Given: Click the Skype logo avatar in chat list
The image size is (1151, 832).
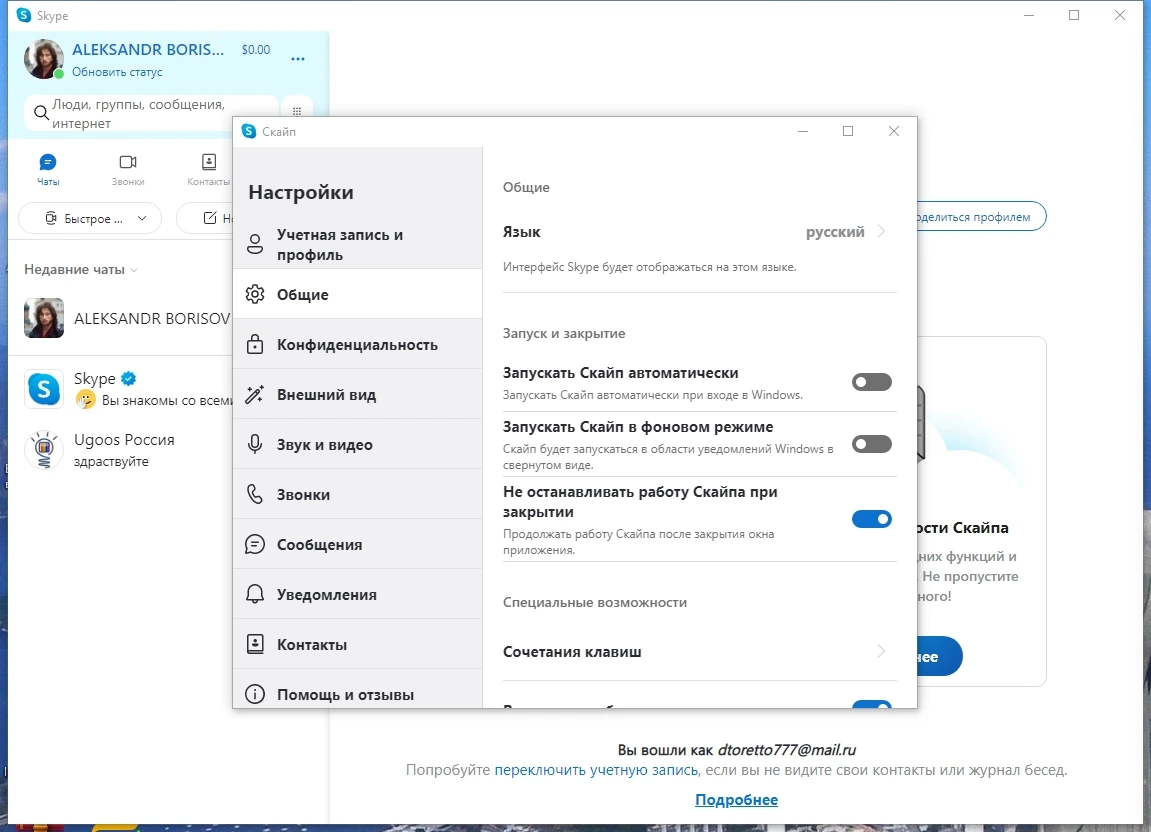Looking at the screenshot, I should (x=44, y=388).
